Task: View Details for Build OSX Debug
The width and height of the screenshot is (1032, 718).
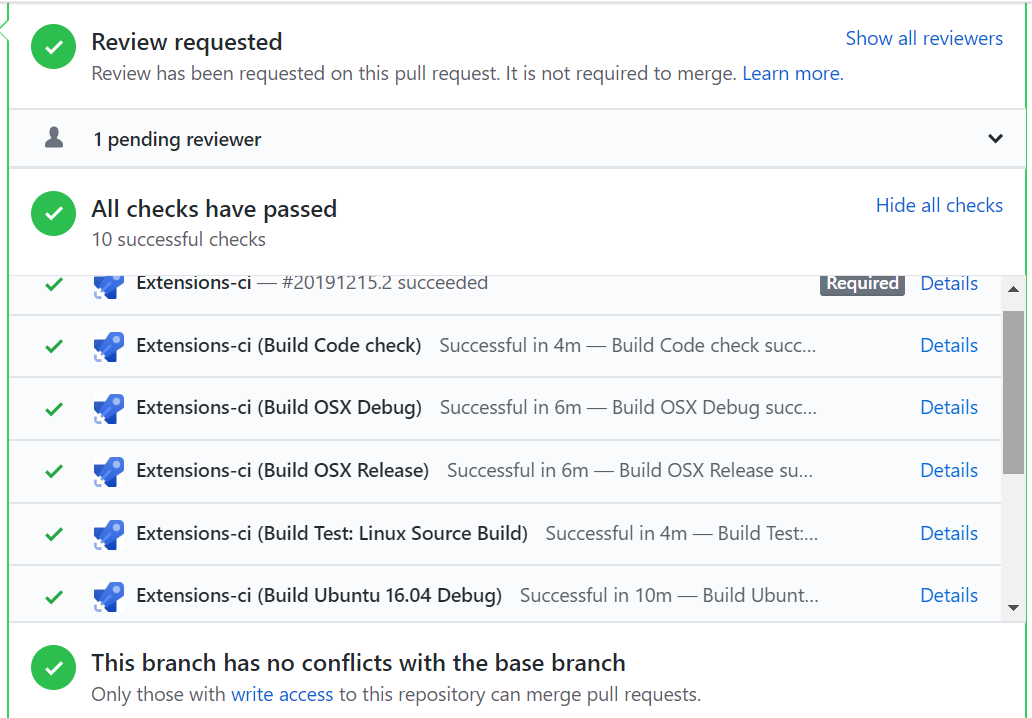Action: [x=948, y=407]
